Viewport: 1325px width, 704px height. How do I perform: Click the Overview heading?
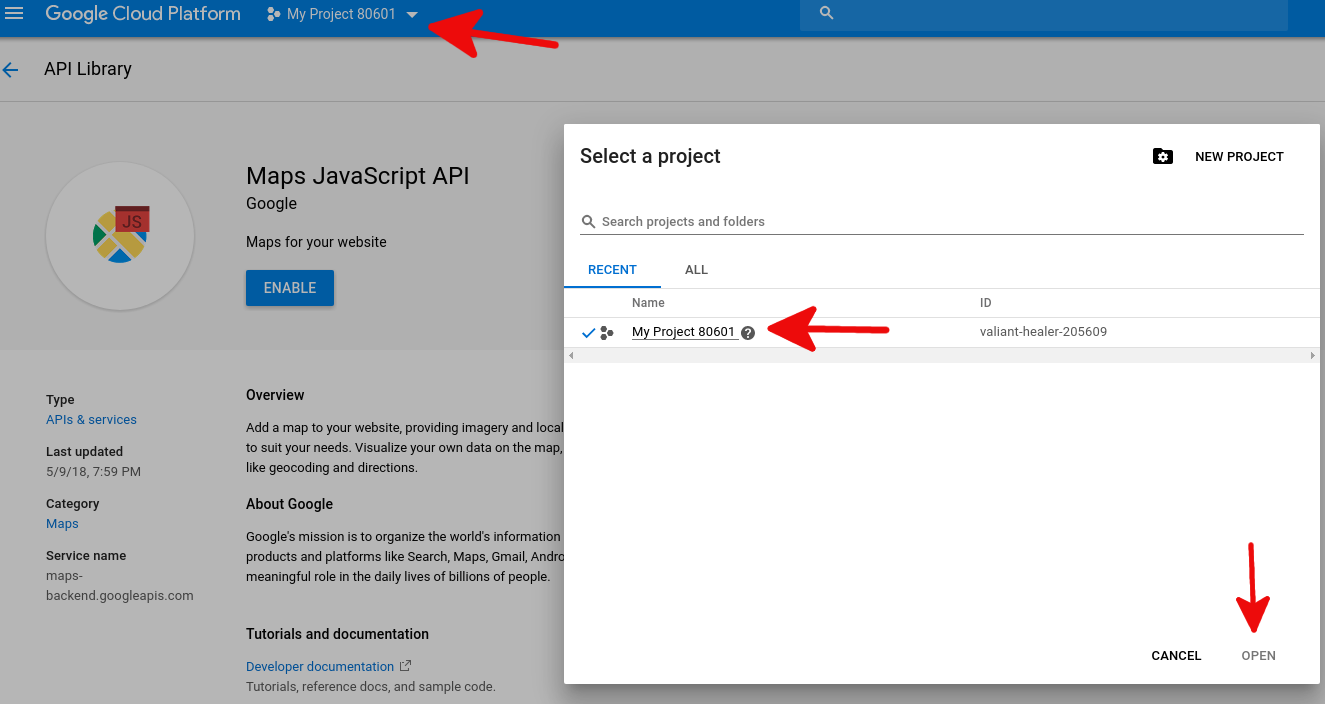[275, 395]
